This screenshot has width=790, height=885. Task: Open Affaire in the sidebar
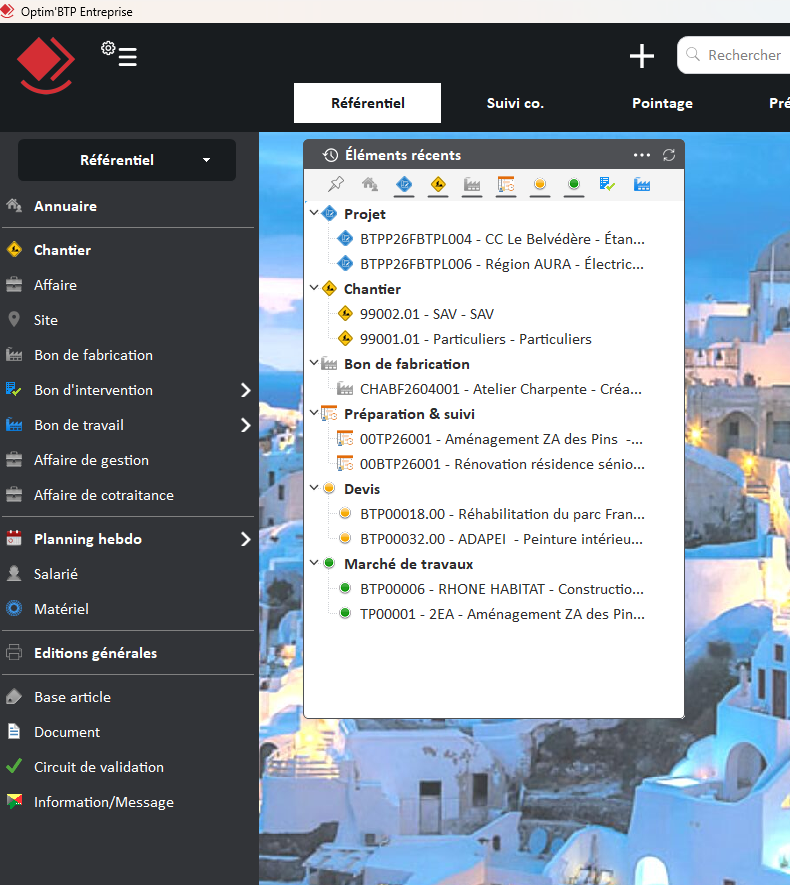tap(55, 285)
